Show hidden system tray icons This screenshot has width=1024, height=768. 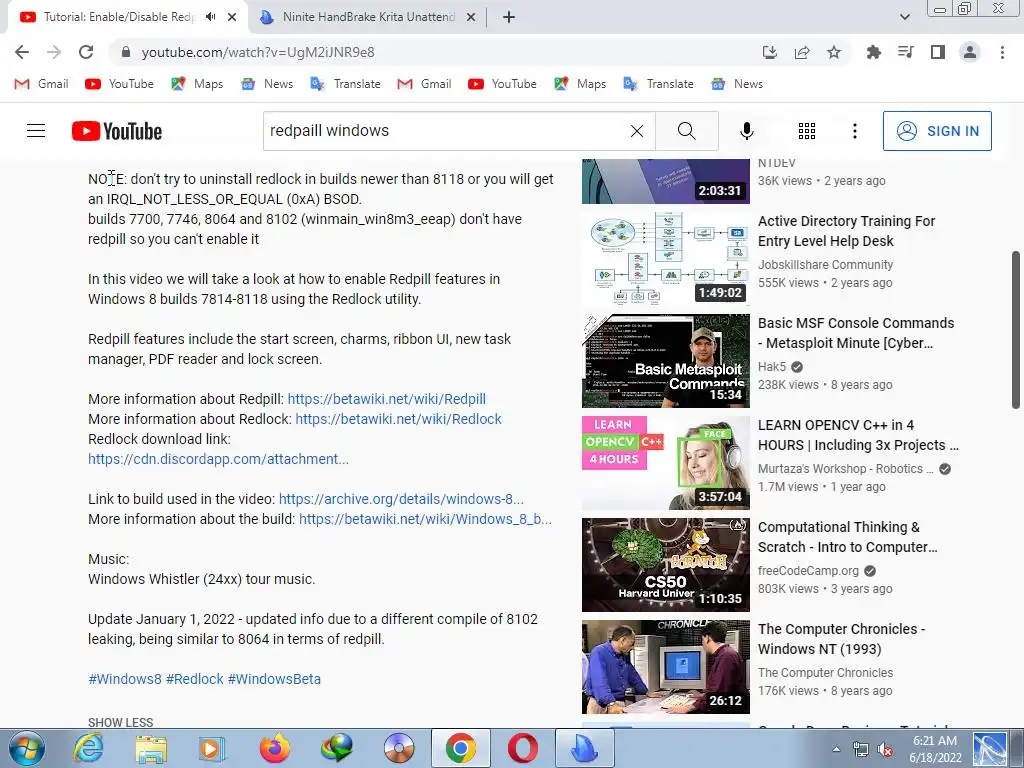836,749
